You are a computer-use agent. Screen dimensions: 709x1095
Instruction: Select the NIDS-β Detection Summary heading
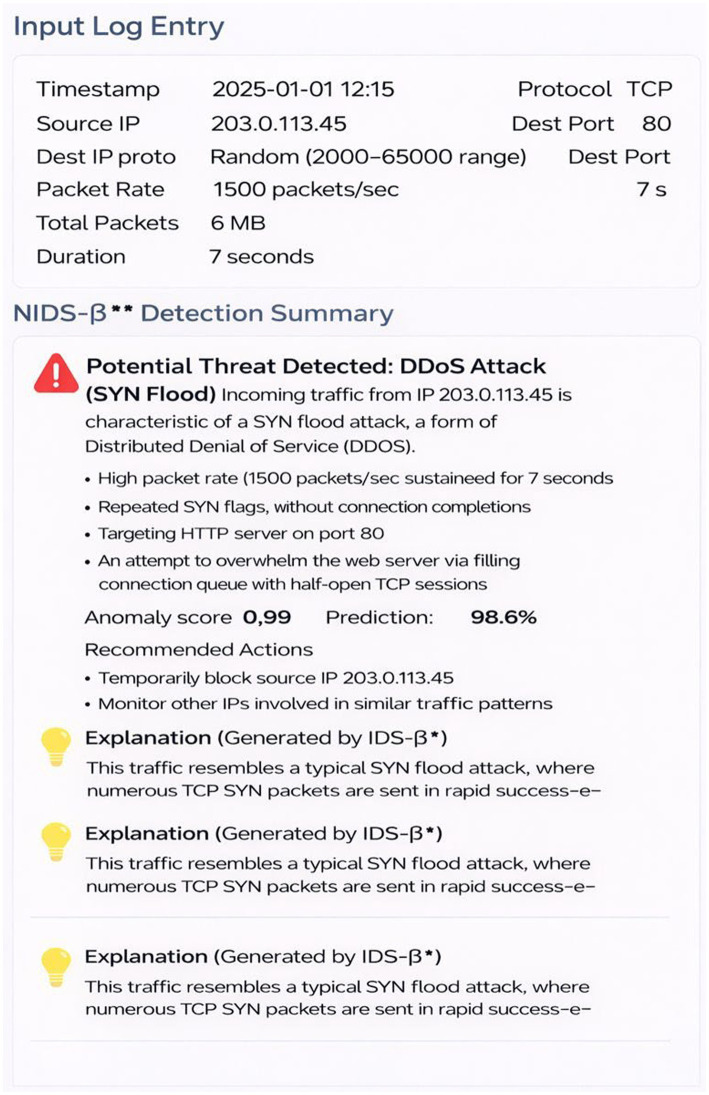click(x=203, y=314)
